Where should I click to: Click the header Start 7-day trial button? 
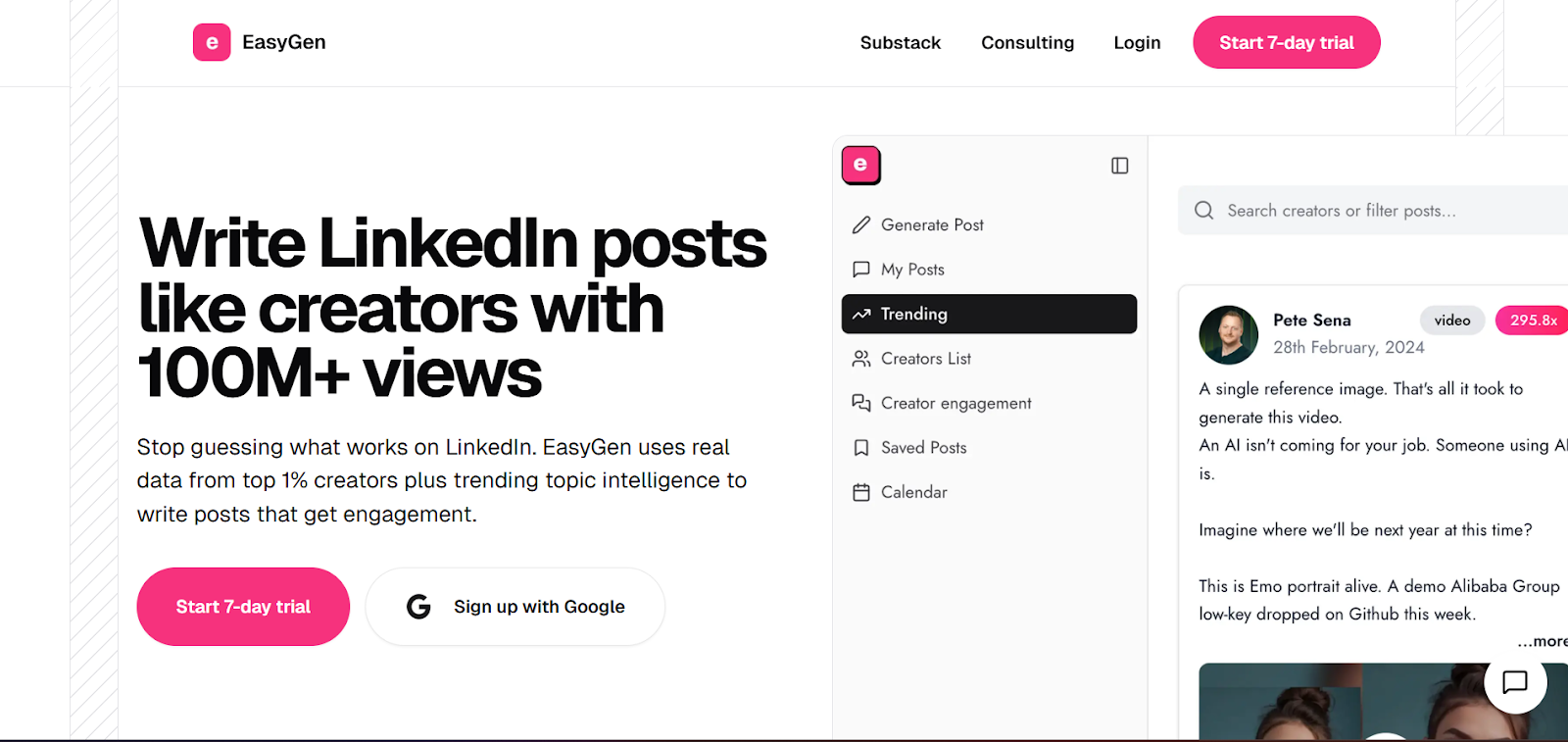click(1287, 42)
